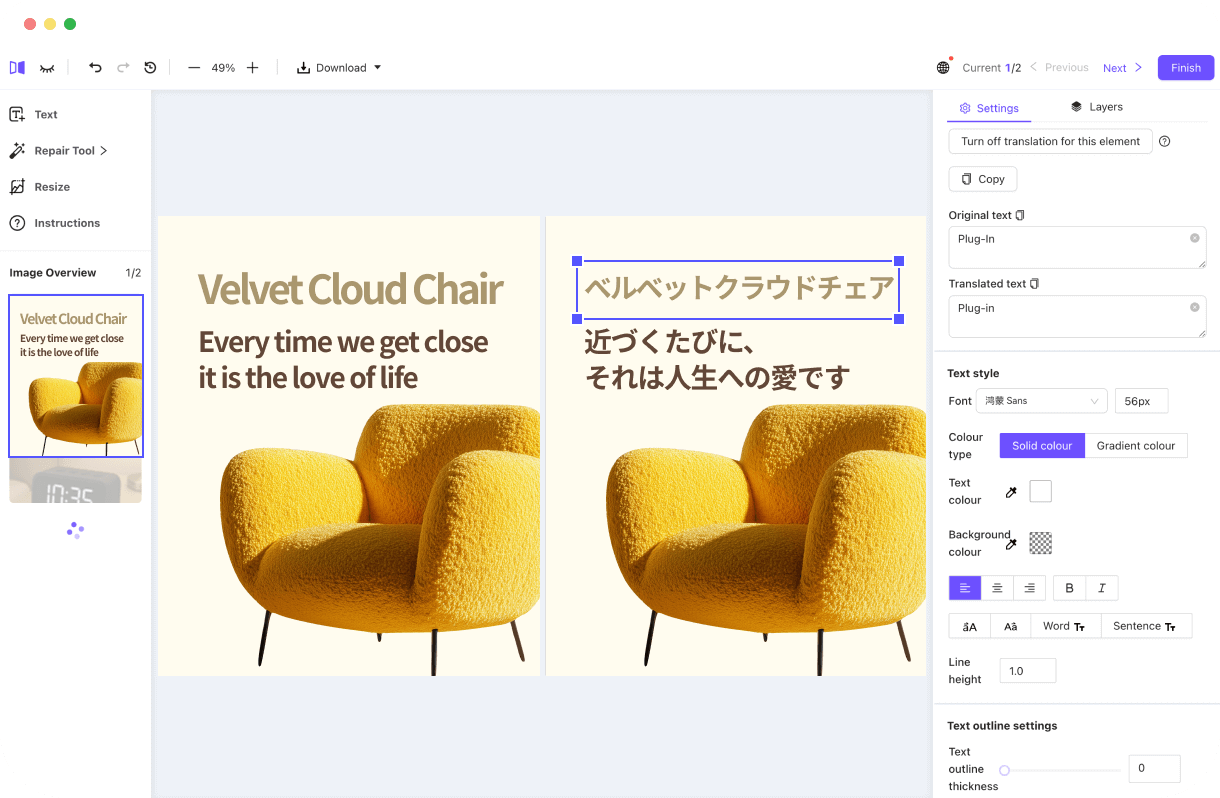Select the clock image thumbnail

(76, 481)
